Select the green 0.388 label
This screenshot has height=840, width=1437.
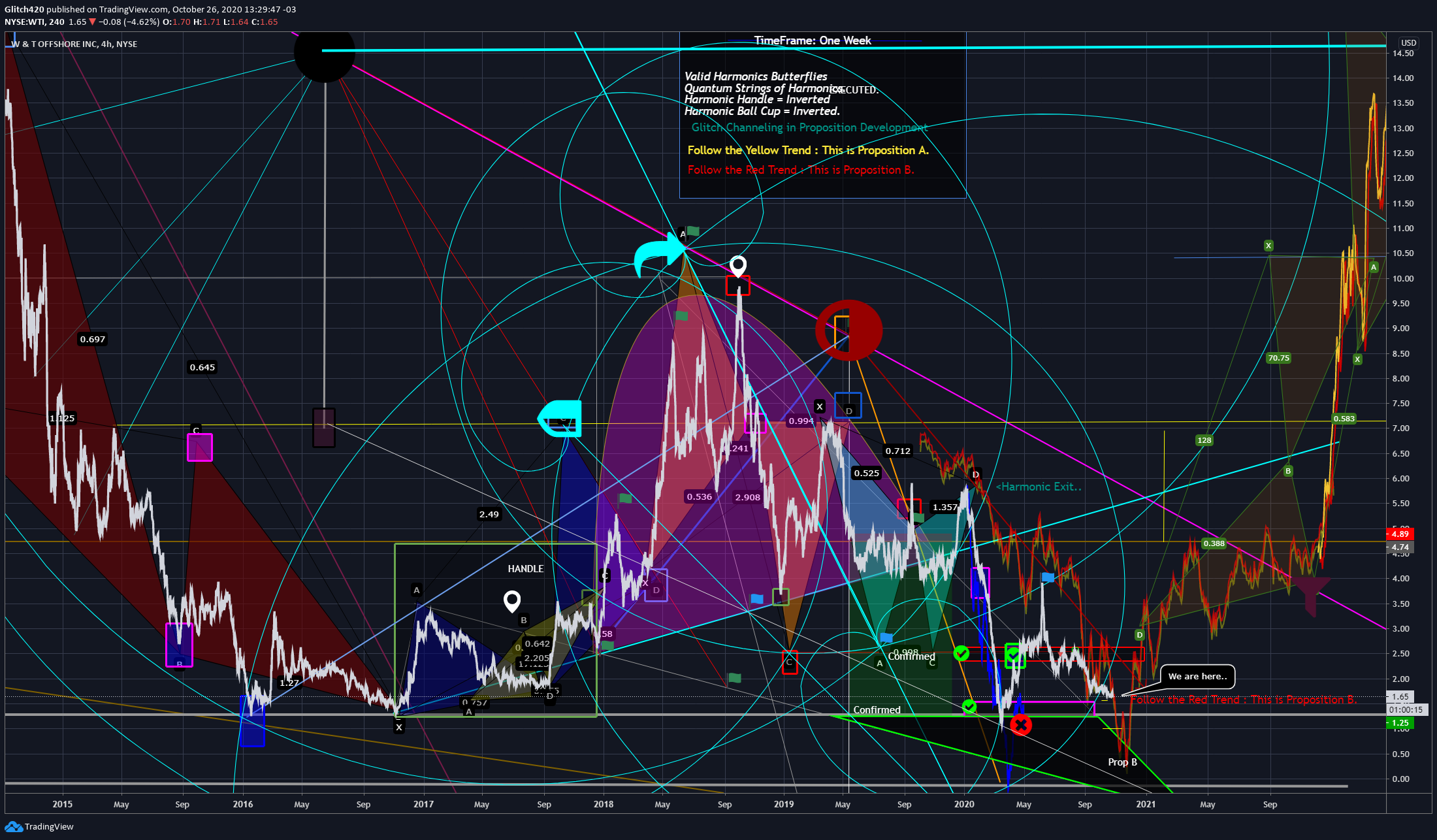[1214, 543]
